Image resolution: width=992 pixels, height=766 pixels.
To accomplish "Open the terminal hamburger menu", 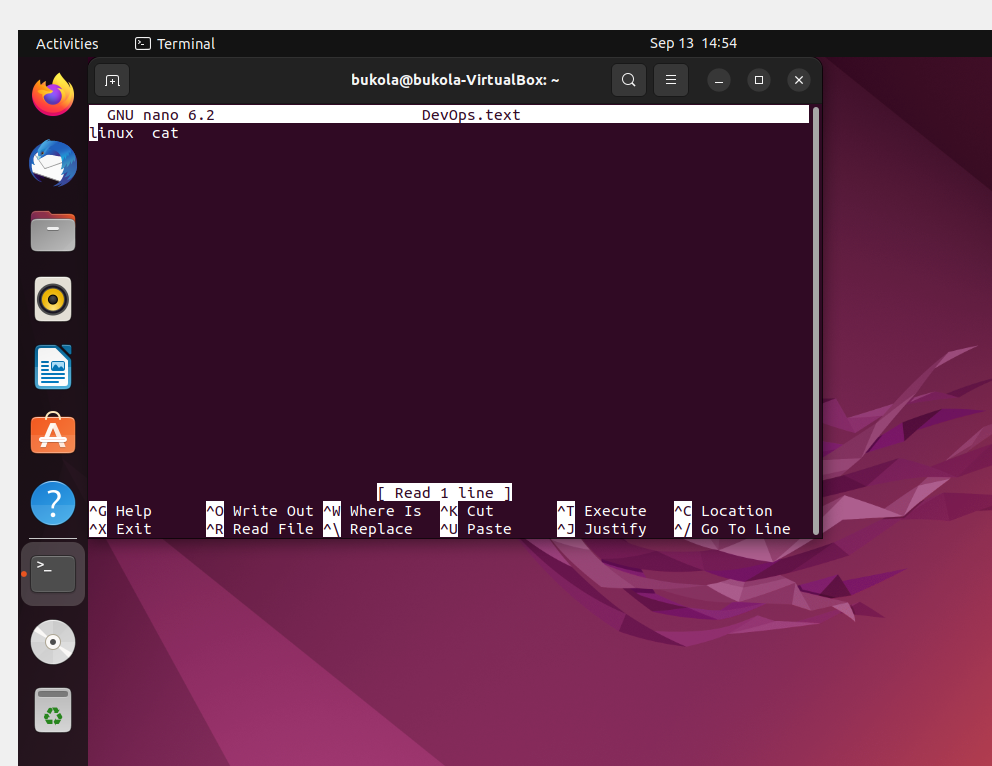I will pos(670,79).
